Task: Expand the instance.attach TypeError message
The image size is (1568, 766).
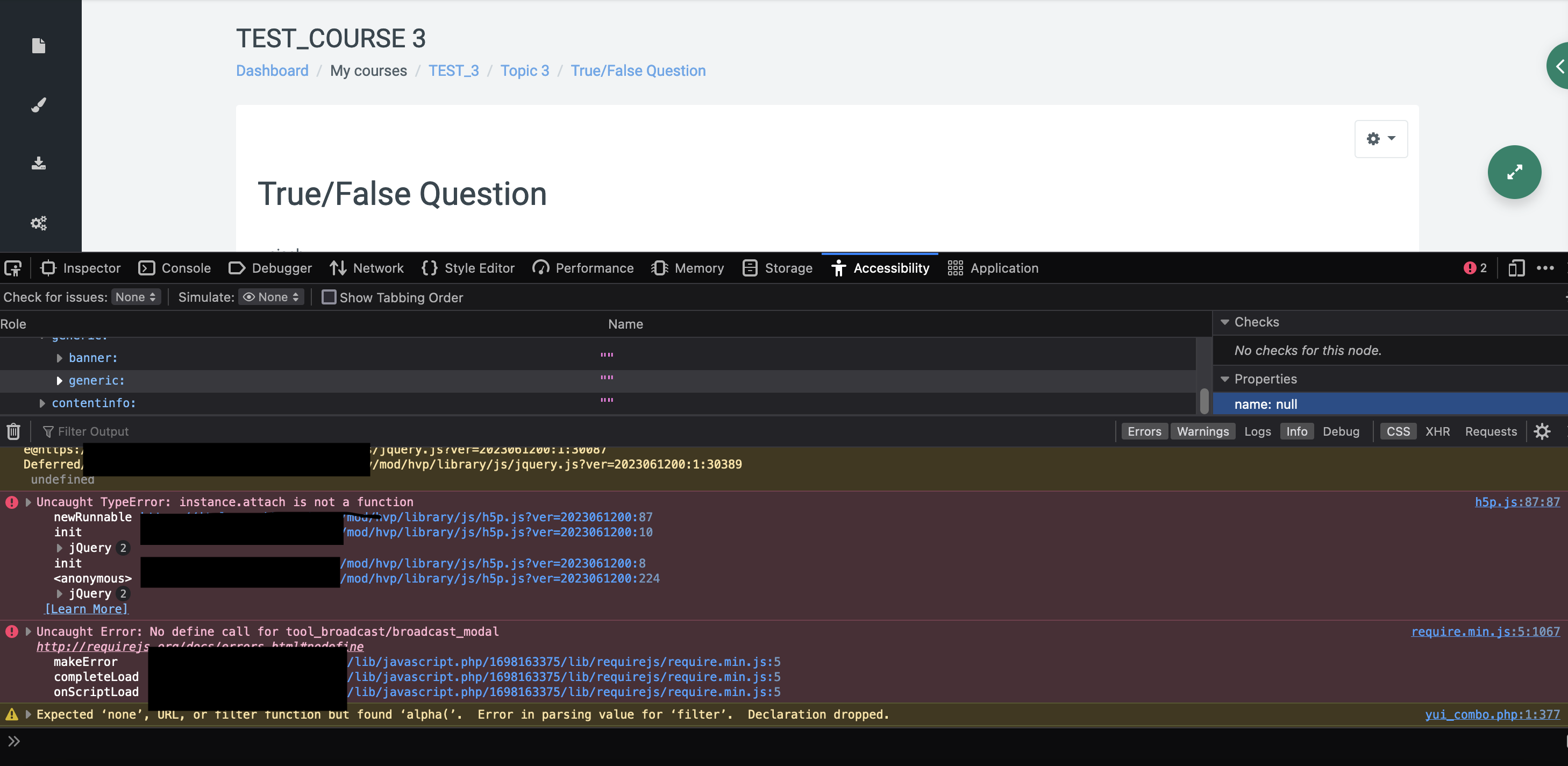Action: click(x=28, y=502)
